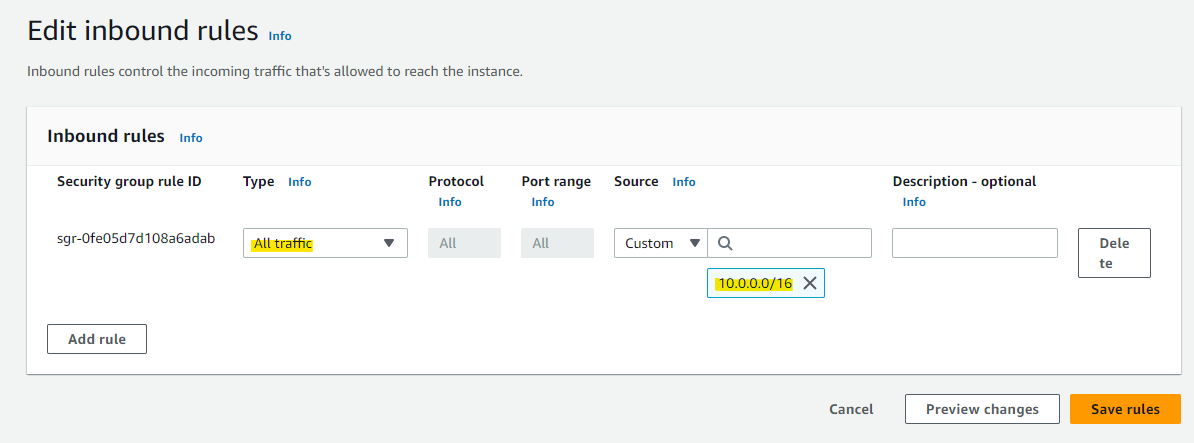Click the Description optional text field
Screen dimensions: 1194x443
(x=975, y=243)
